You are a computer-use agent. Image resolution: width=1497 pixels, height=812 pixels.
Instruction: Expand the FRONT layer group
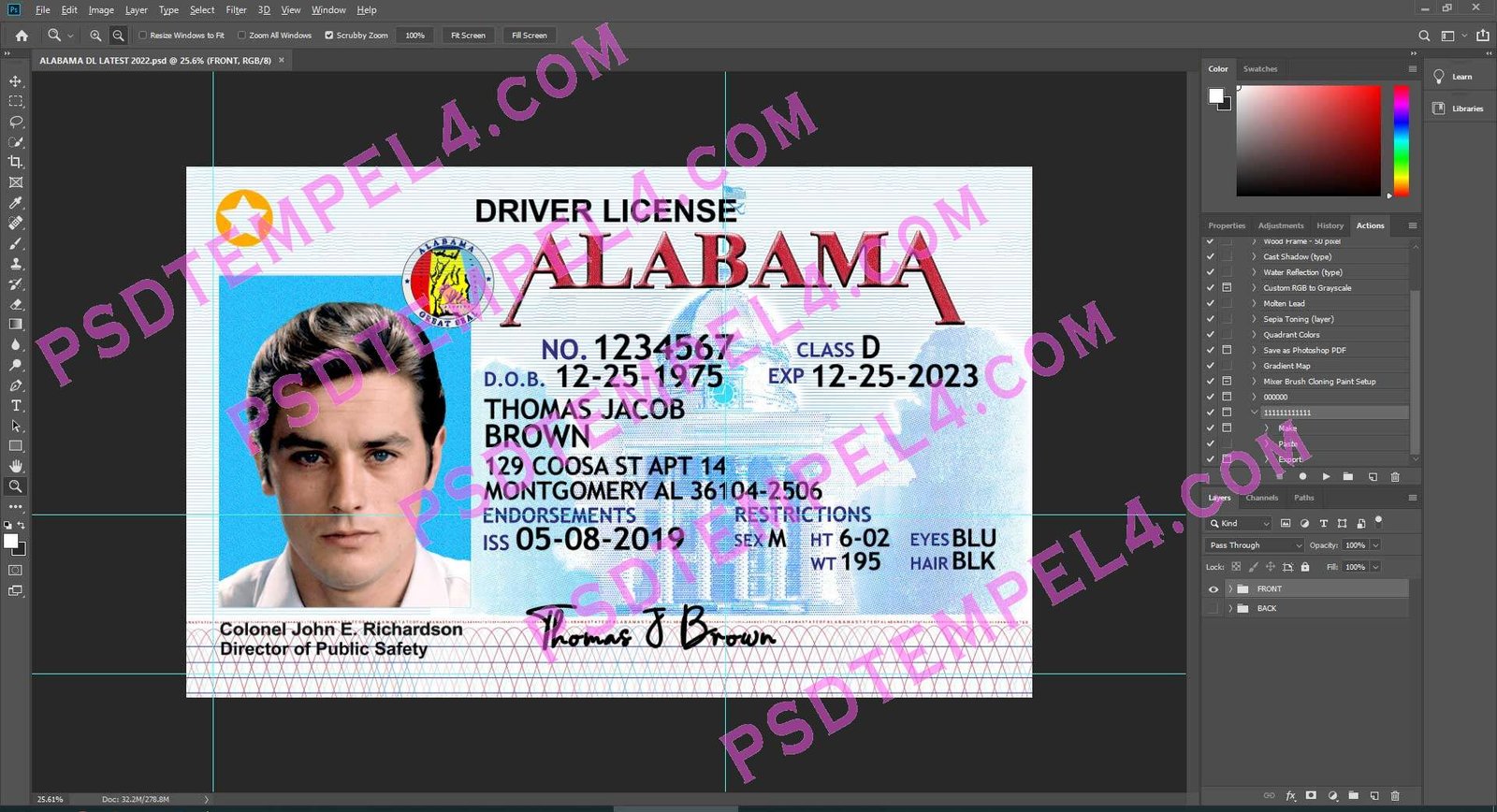[1230, 589]
